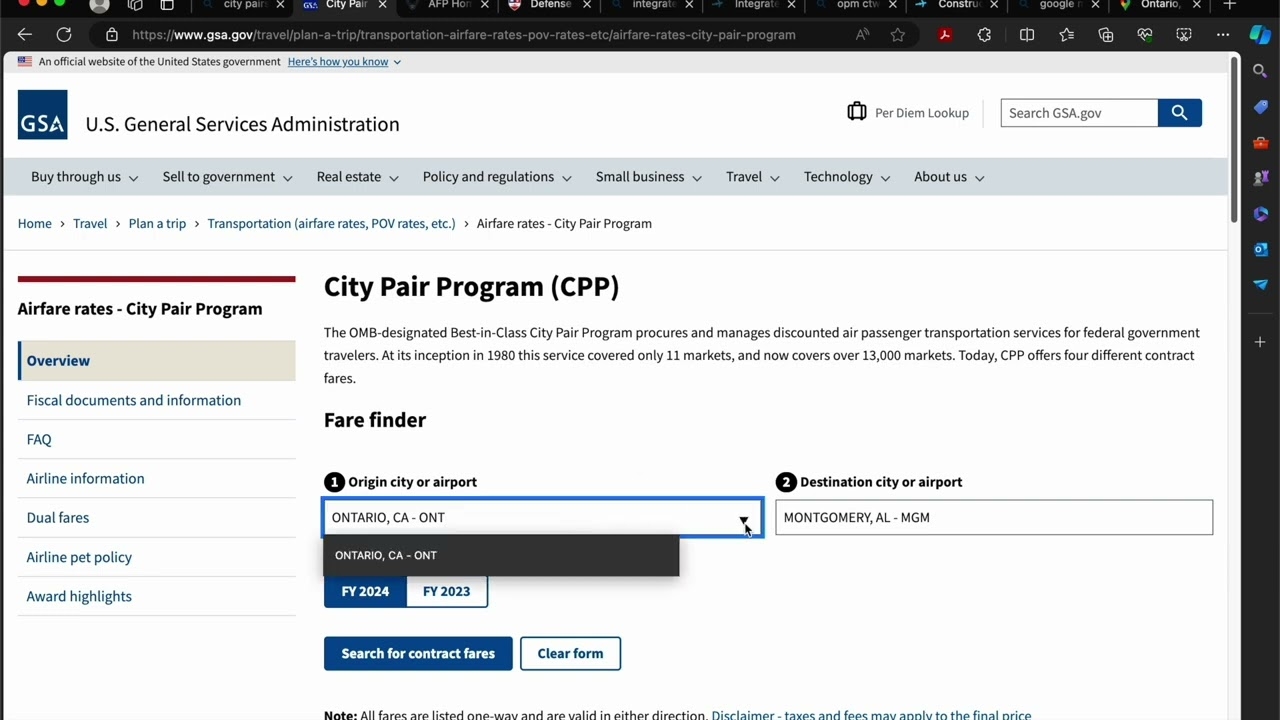Open the Destination city combo box

click(993, 517)
